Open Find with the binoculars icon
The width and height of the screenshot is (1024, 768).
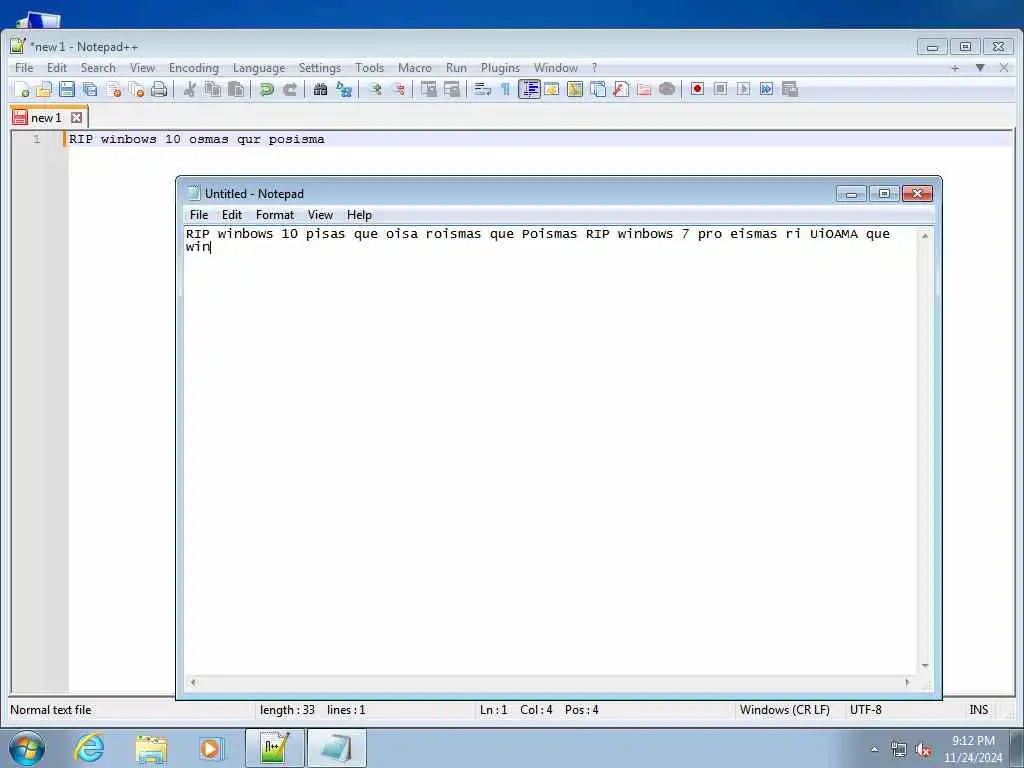pos(320,89)
